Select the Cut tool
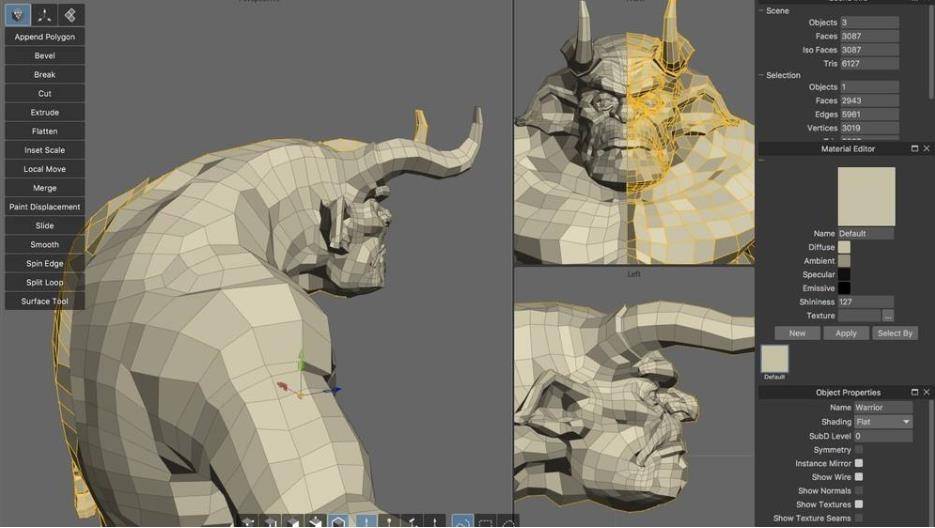The image size is (935, 528). 45,93
